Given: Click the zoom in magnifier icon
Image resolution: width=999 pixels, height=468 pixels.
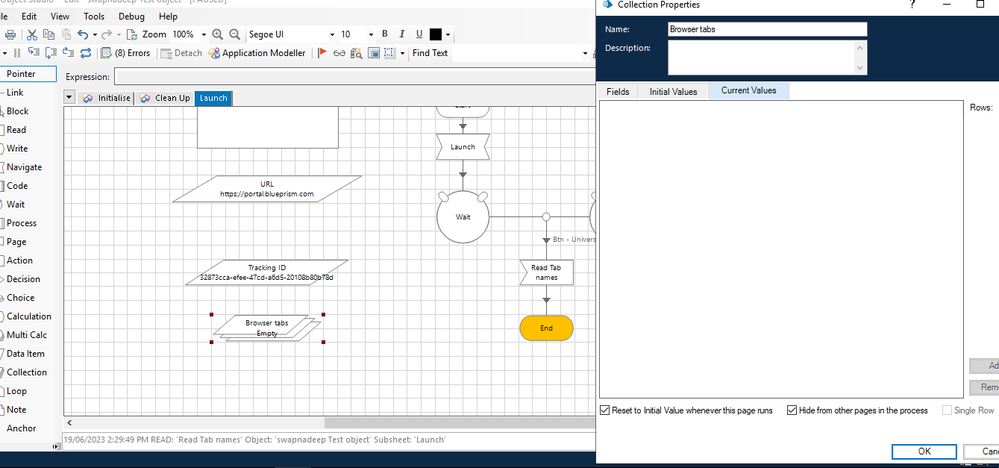Looking at the screenshot, I should (218, 35).
